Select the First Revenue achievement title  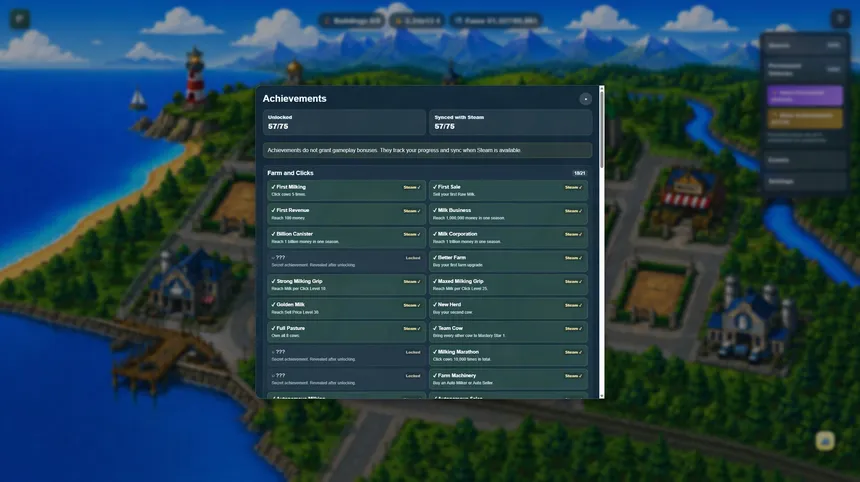[292, 210]
